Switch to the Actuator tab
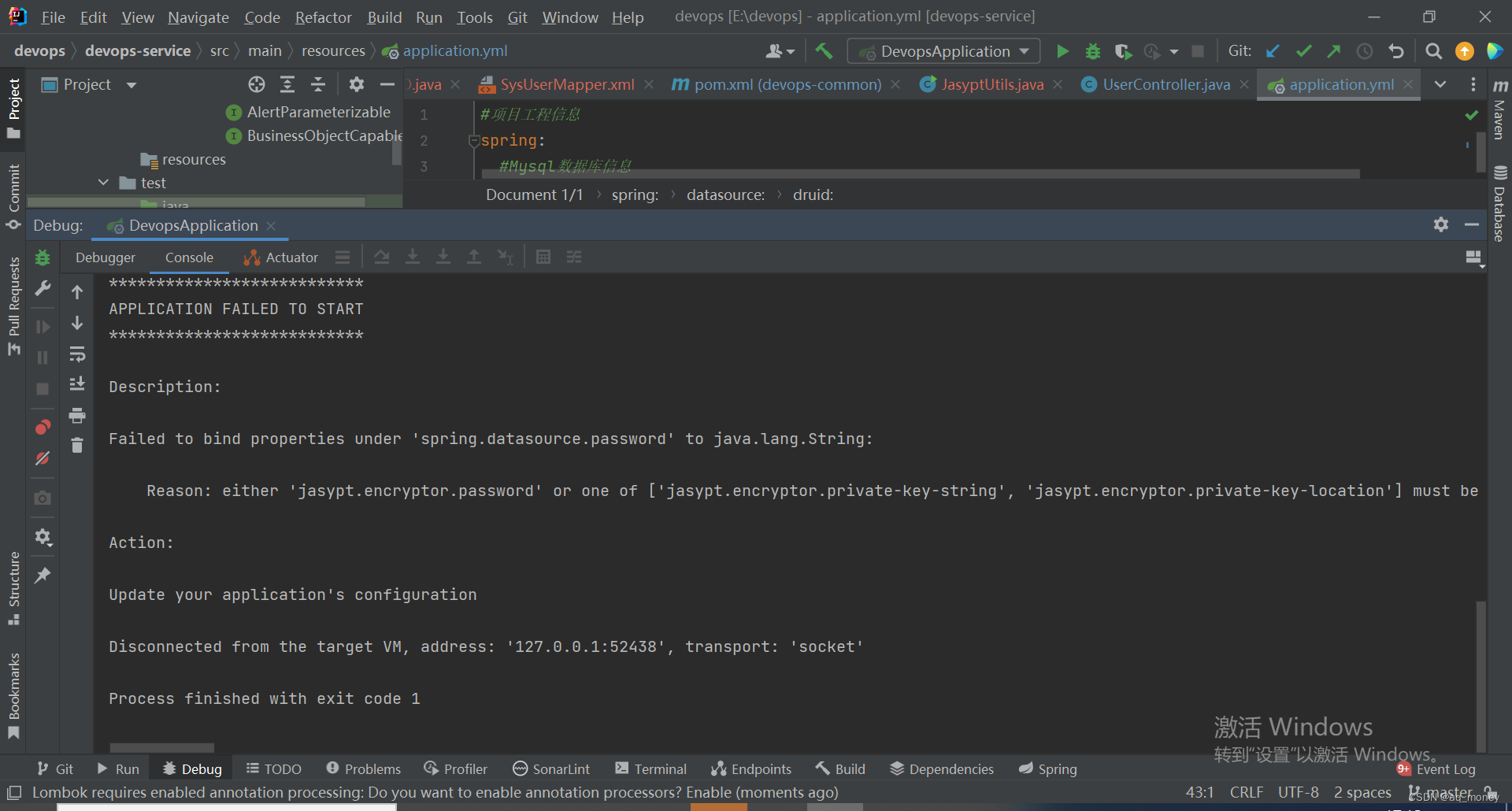This screenshot has height=811, width=1512. [x=280, y=257]
